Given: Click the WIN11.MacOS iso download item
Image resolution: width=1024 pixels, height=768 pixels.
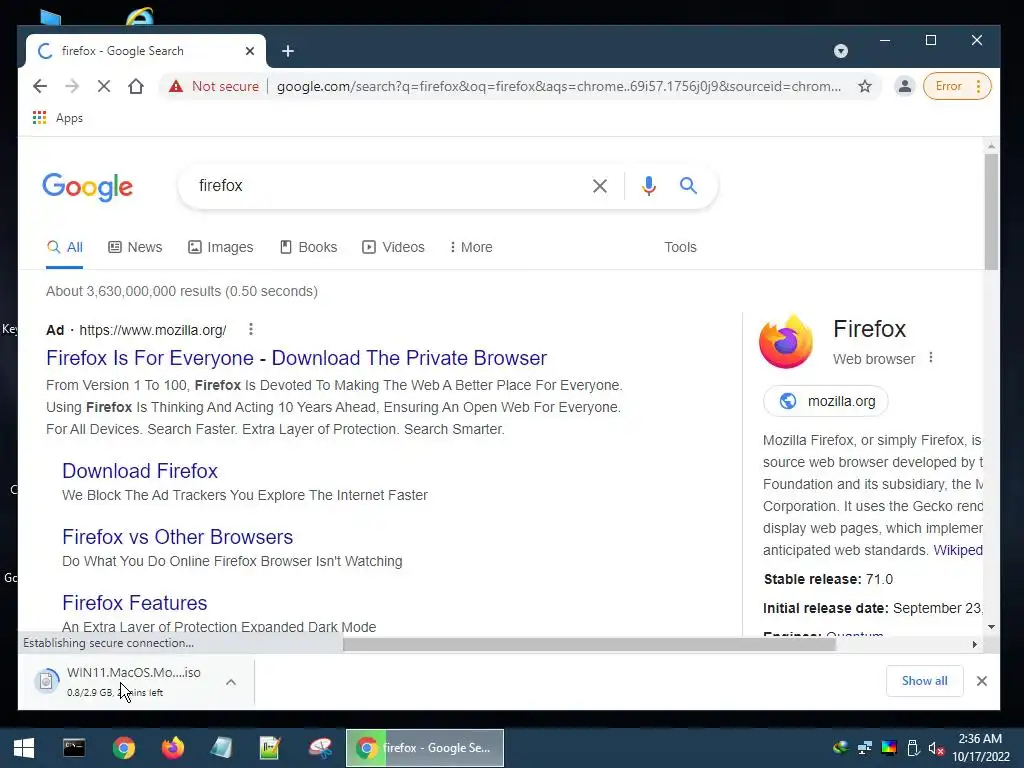Looking at the screenshot, I should click(x=118, y=681).
